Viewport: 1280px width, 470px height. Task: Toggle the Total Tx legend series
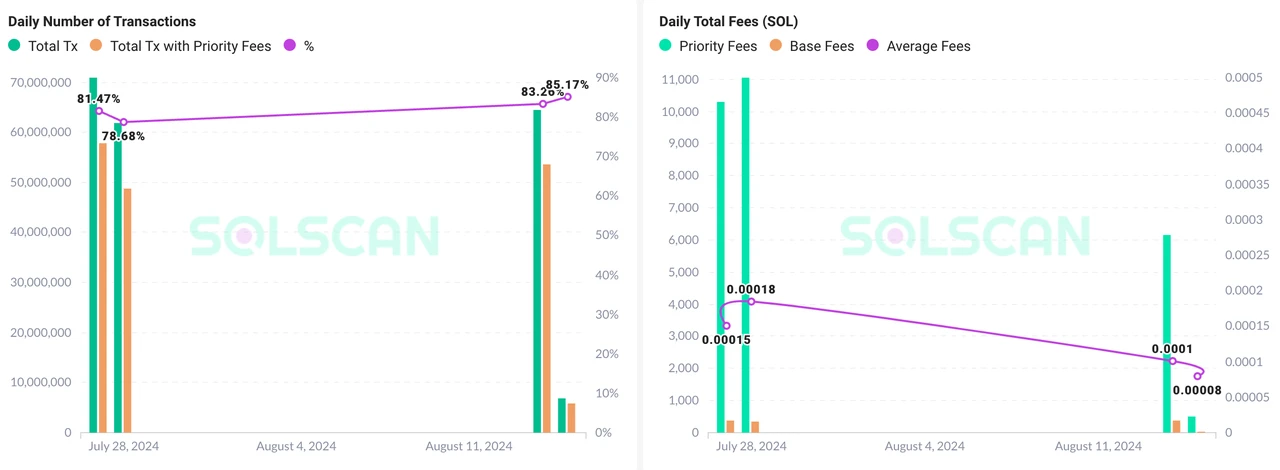[52, 46]
